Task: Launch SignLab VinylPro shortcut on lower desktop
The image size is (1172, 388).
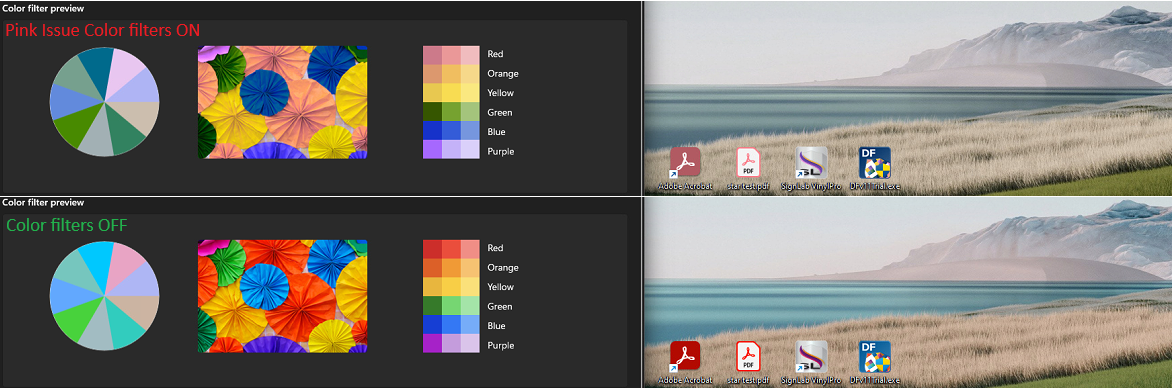Action: (811, 362)
